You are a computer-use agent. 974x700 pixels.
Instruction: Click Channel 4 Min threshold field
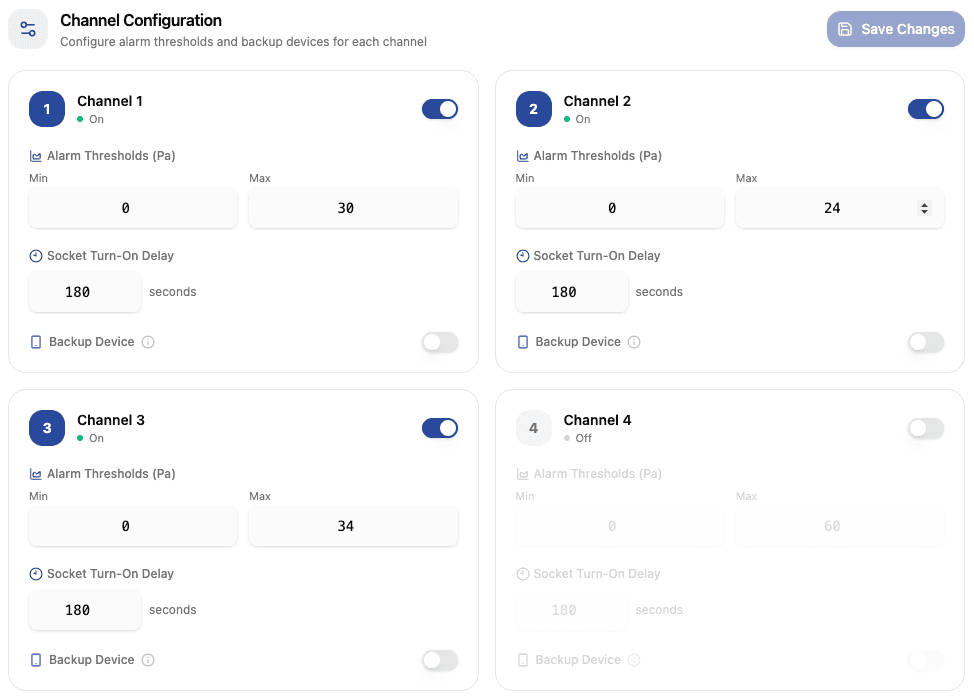620,526
